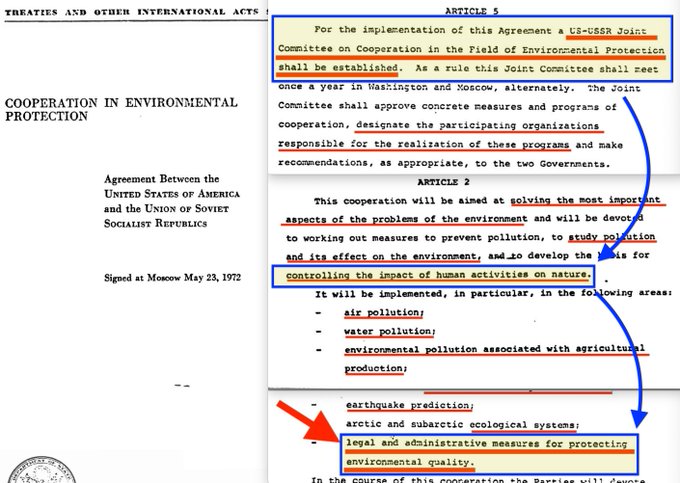
Task: Click "Agreement Between the" line on cover page
Action: 161,179
